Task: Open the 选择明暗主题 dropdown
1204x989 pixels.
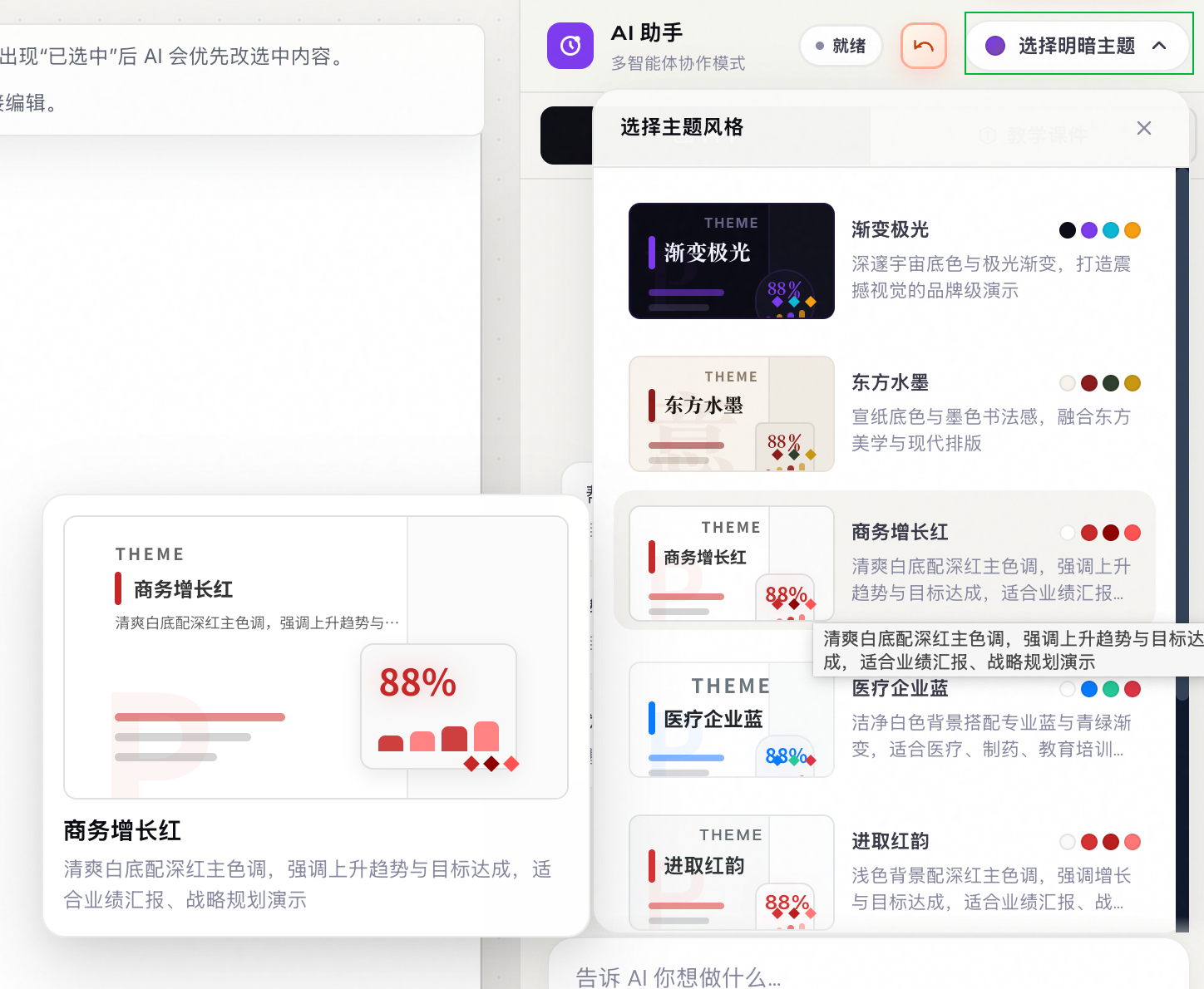Action: coord(1078,46)
